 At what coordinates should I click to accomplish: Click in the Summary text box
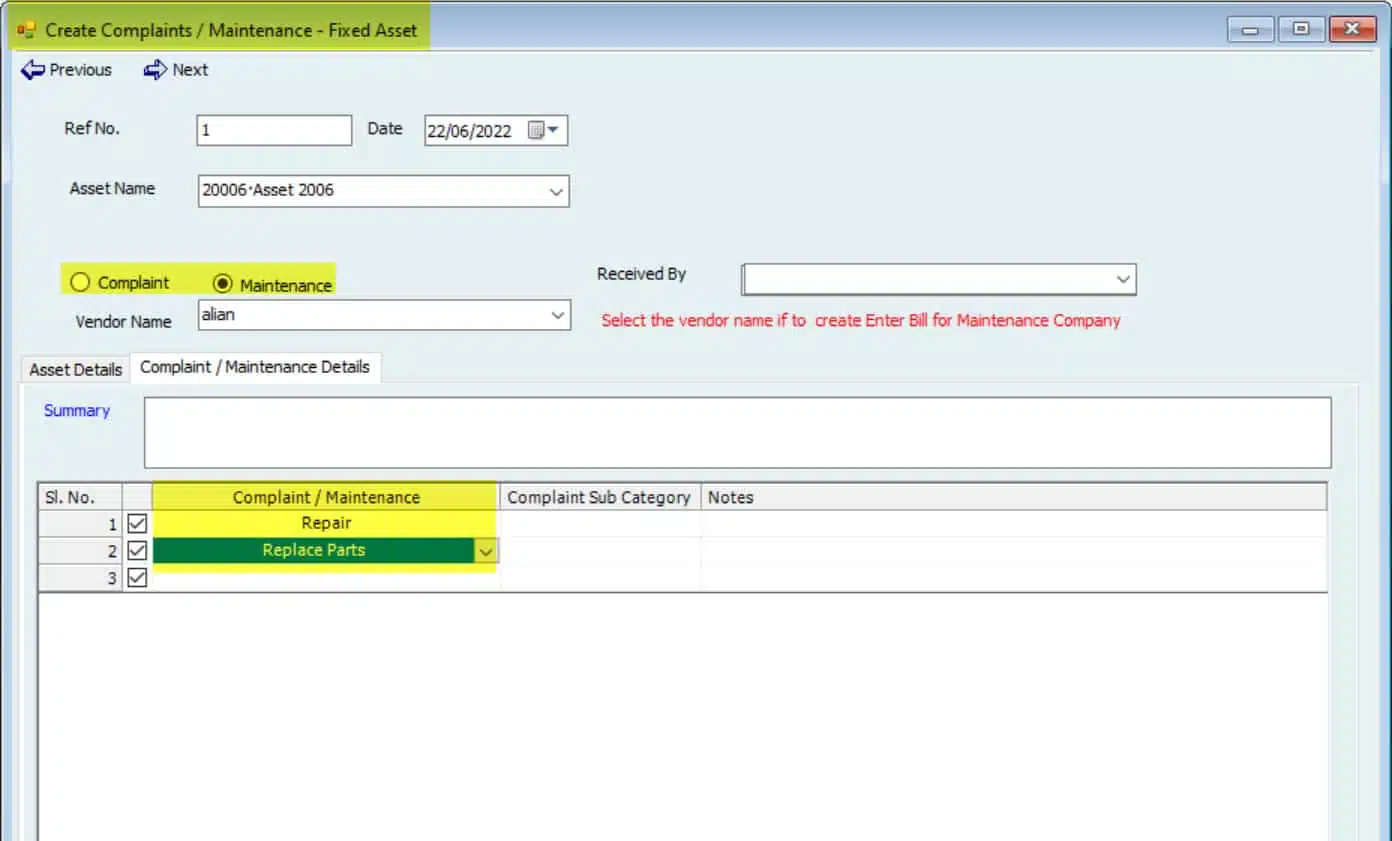point(737,433)
